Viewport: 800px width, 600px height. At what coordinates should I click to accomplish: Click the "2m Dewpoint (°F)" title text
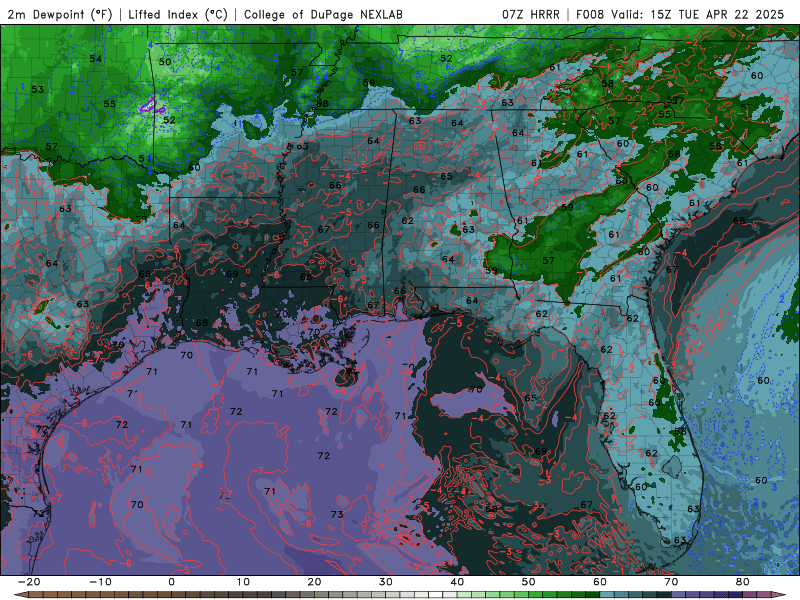[x=59, y=14]
